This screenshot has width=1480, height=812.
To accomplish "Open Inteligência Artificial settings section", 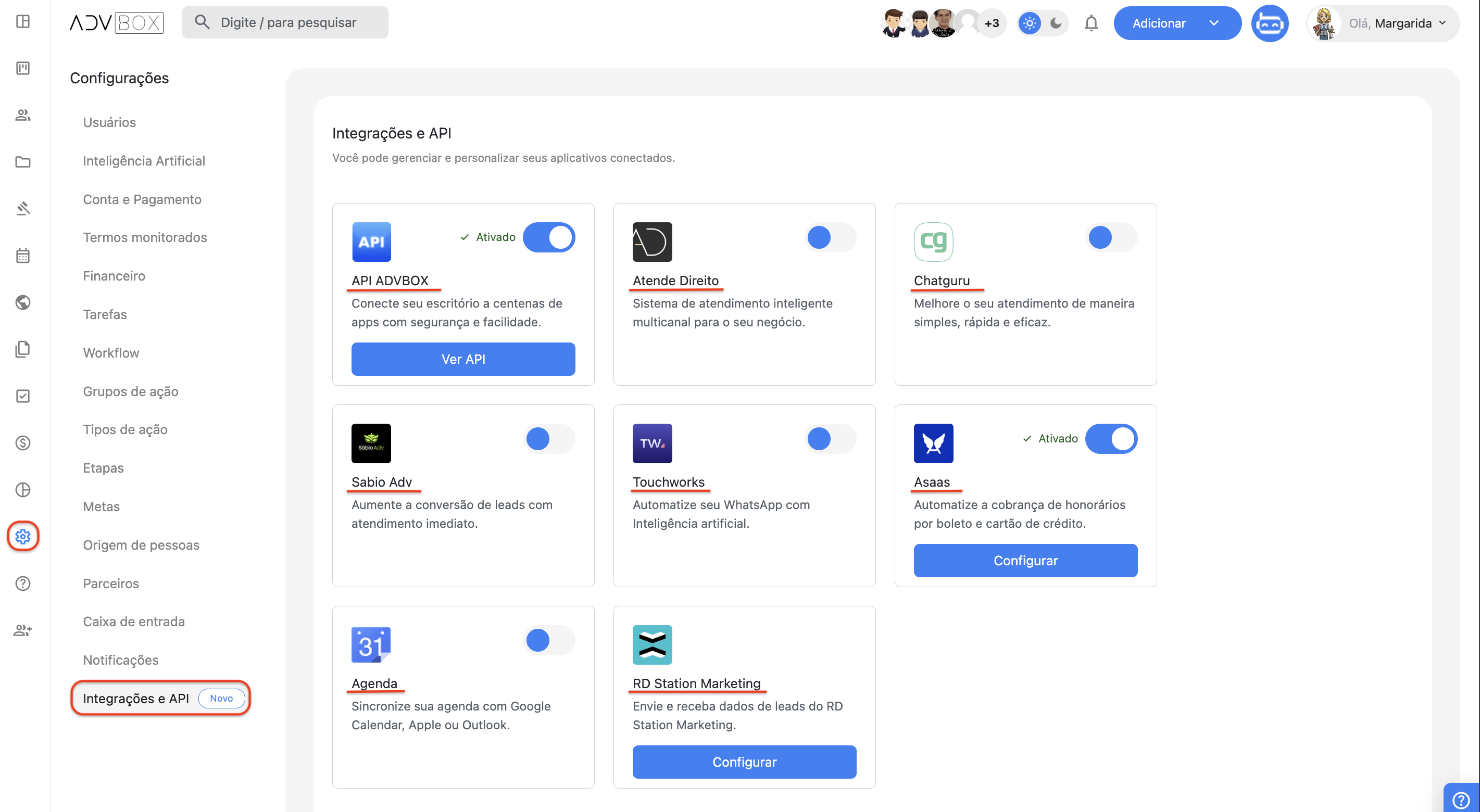I will (144, 161).
